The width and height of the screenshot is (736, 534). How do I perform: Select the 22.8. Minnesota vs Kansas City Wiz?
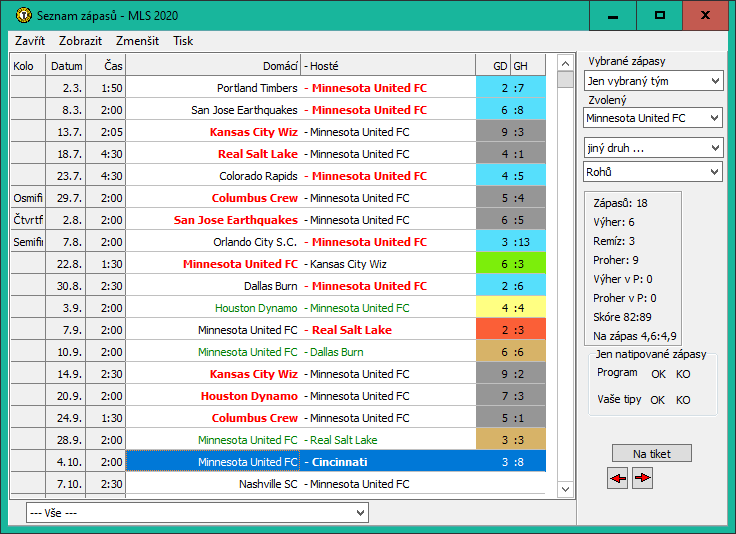point(278,264)
